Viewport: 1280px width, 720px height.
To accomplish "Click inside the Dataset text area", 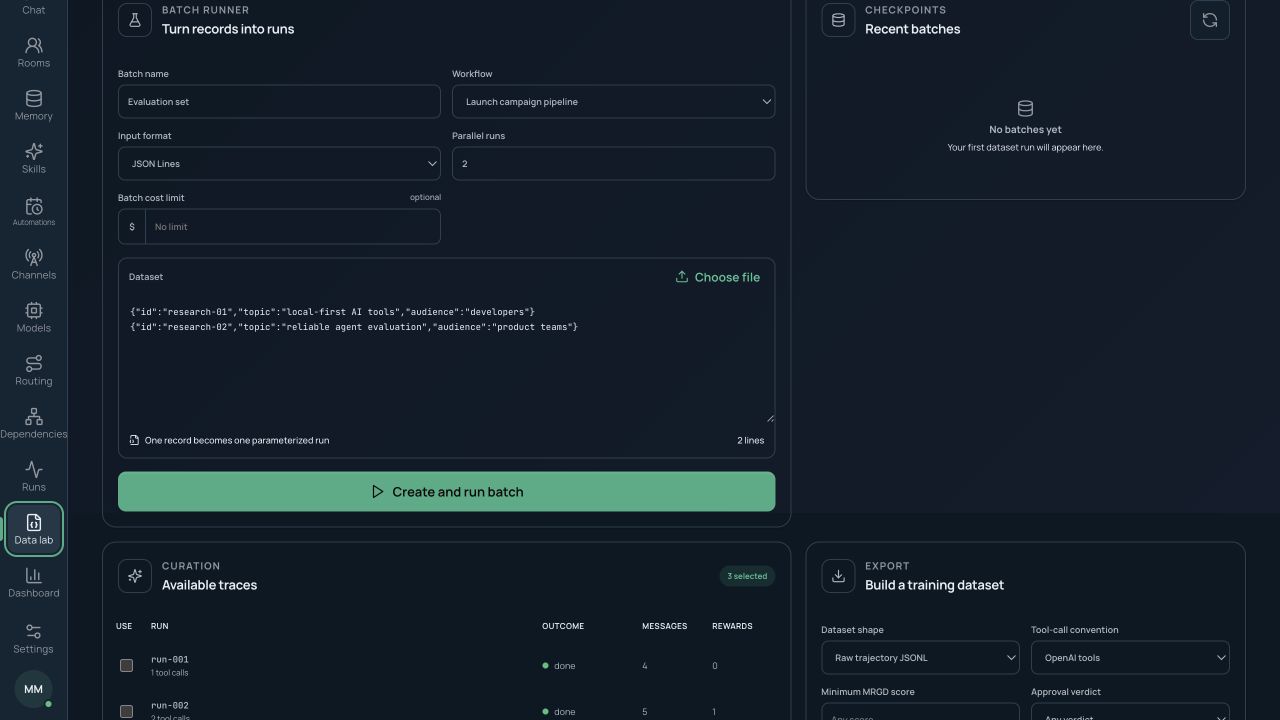I will pos(446,358).
